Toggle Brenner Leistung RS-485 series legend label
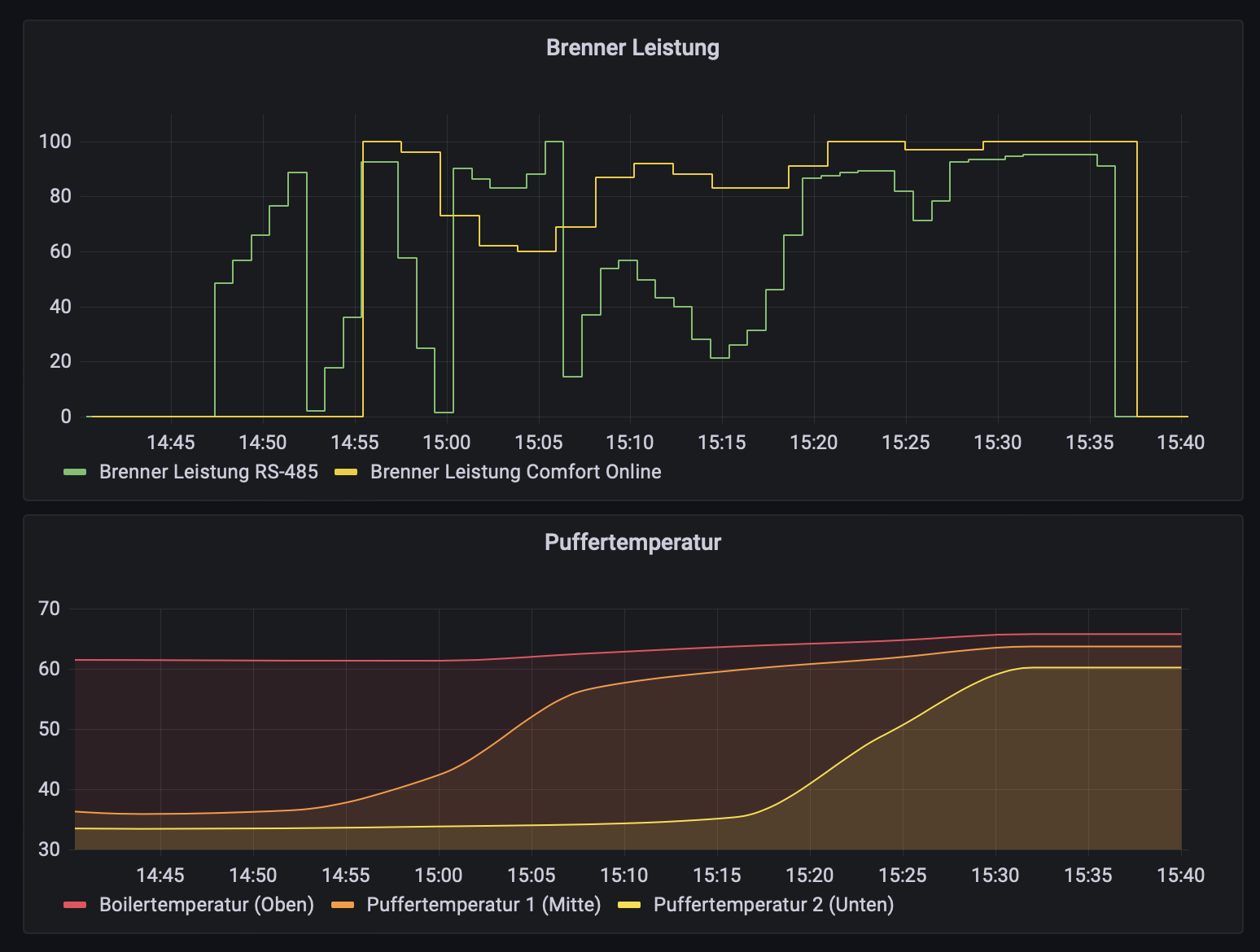This screenshot has width=1260, height=952. pos(208,472)
